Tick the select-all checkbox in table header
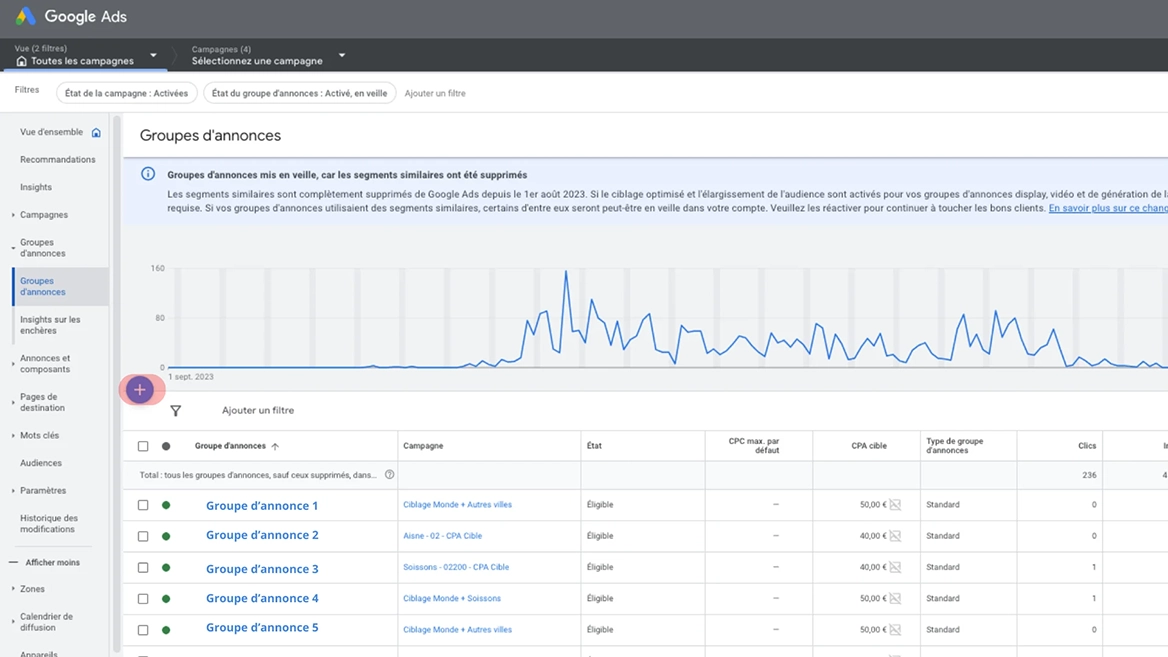The image size is (1168, 657). (x=143, y=446)
